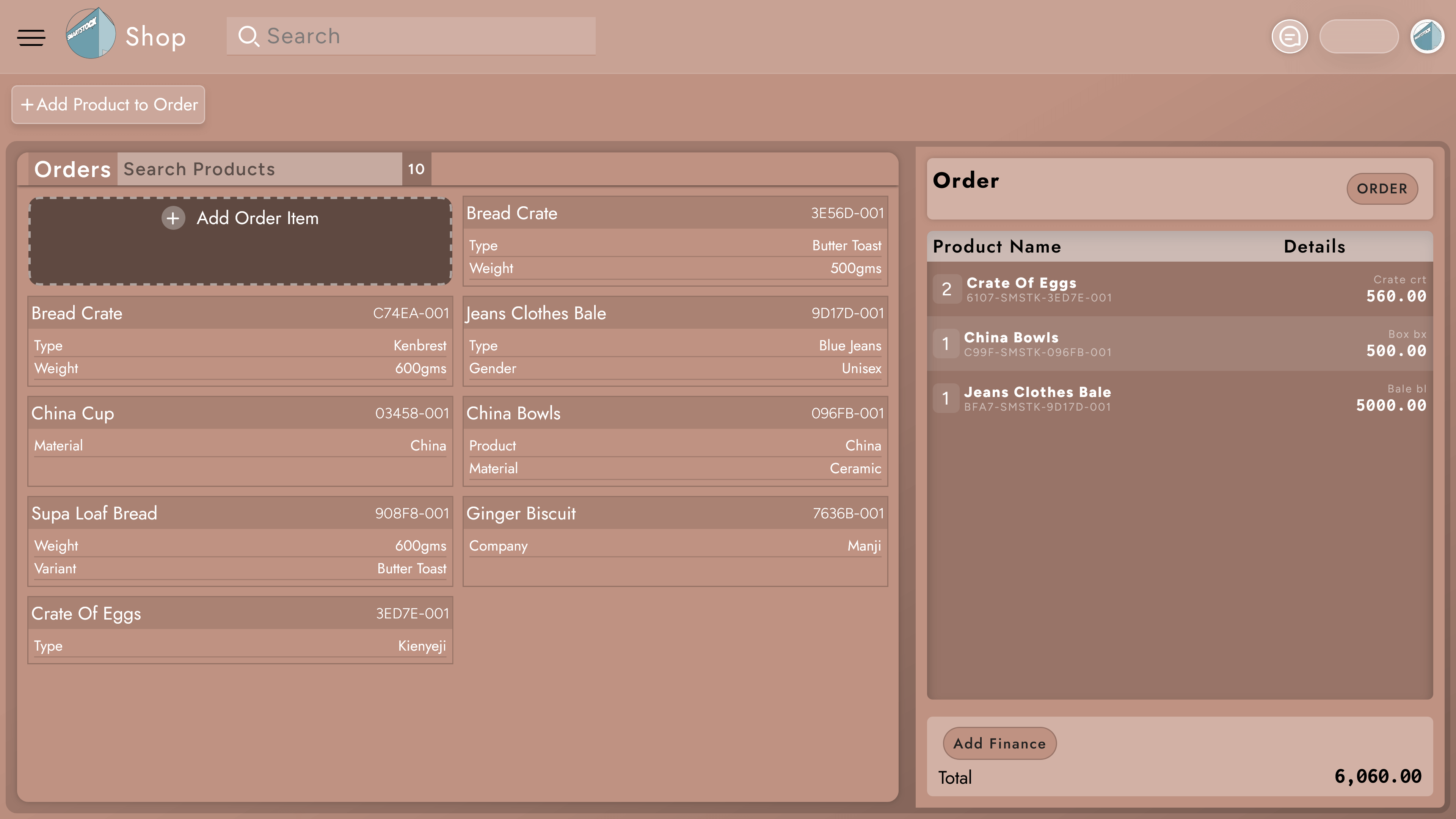Select Bread Crate Kenbrest product card
This screenshot has height=819, width=1456.
(x=240, y=341)
